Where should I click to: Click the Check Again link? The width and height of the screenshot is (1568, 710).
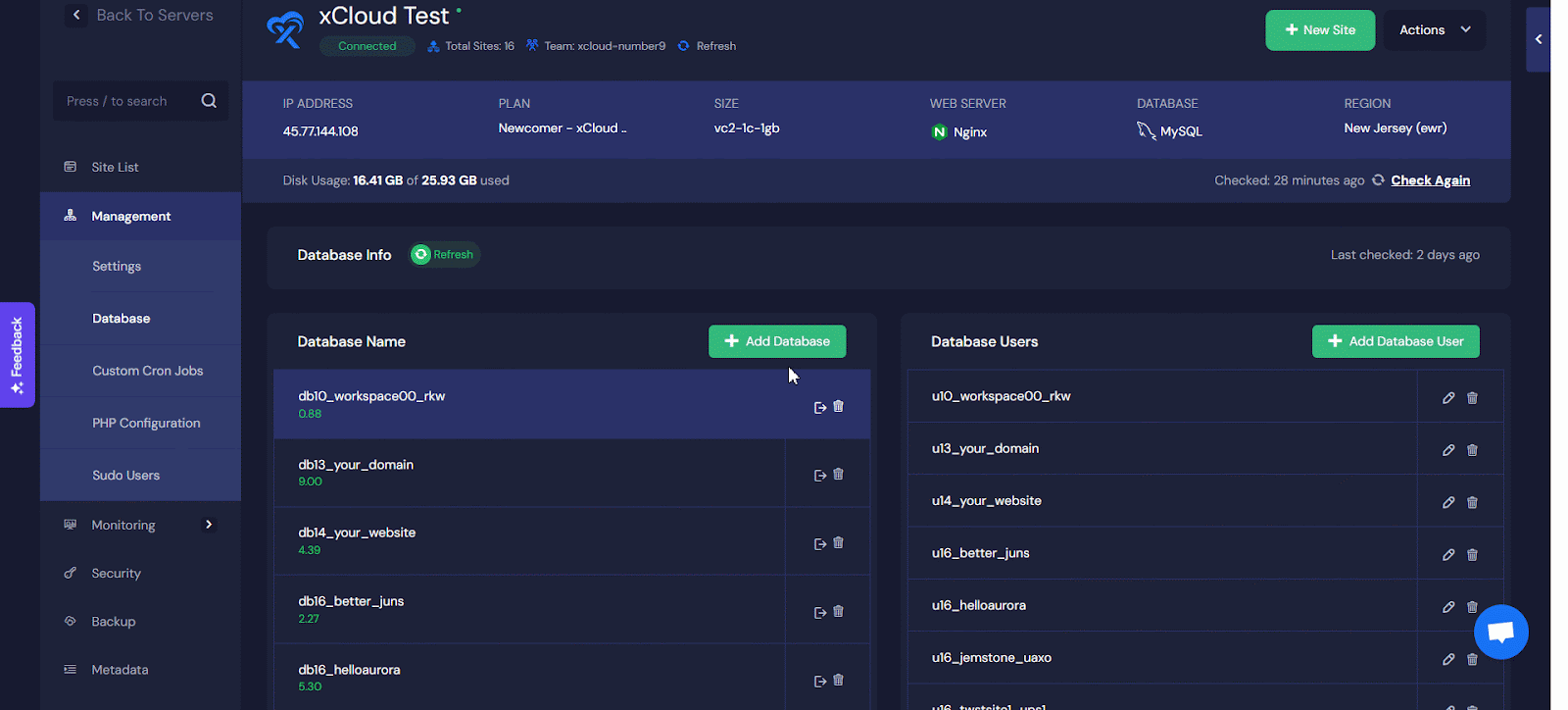1430,180
